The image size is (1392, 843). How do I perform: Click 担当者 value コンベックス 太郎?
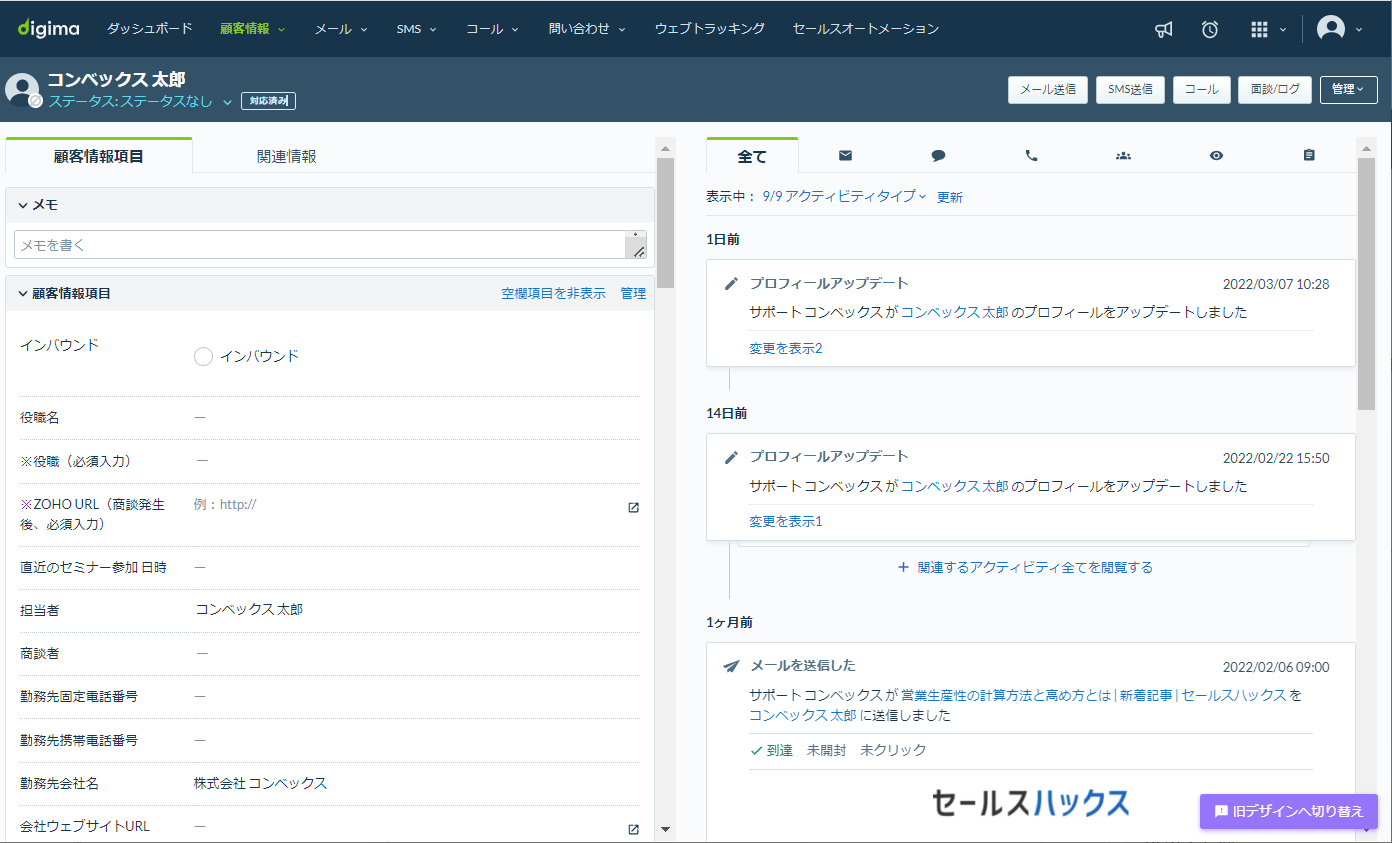[249, 609]
